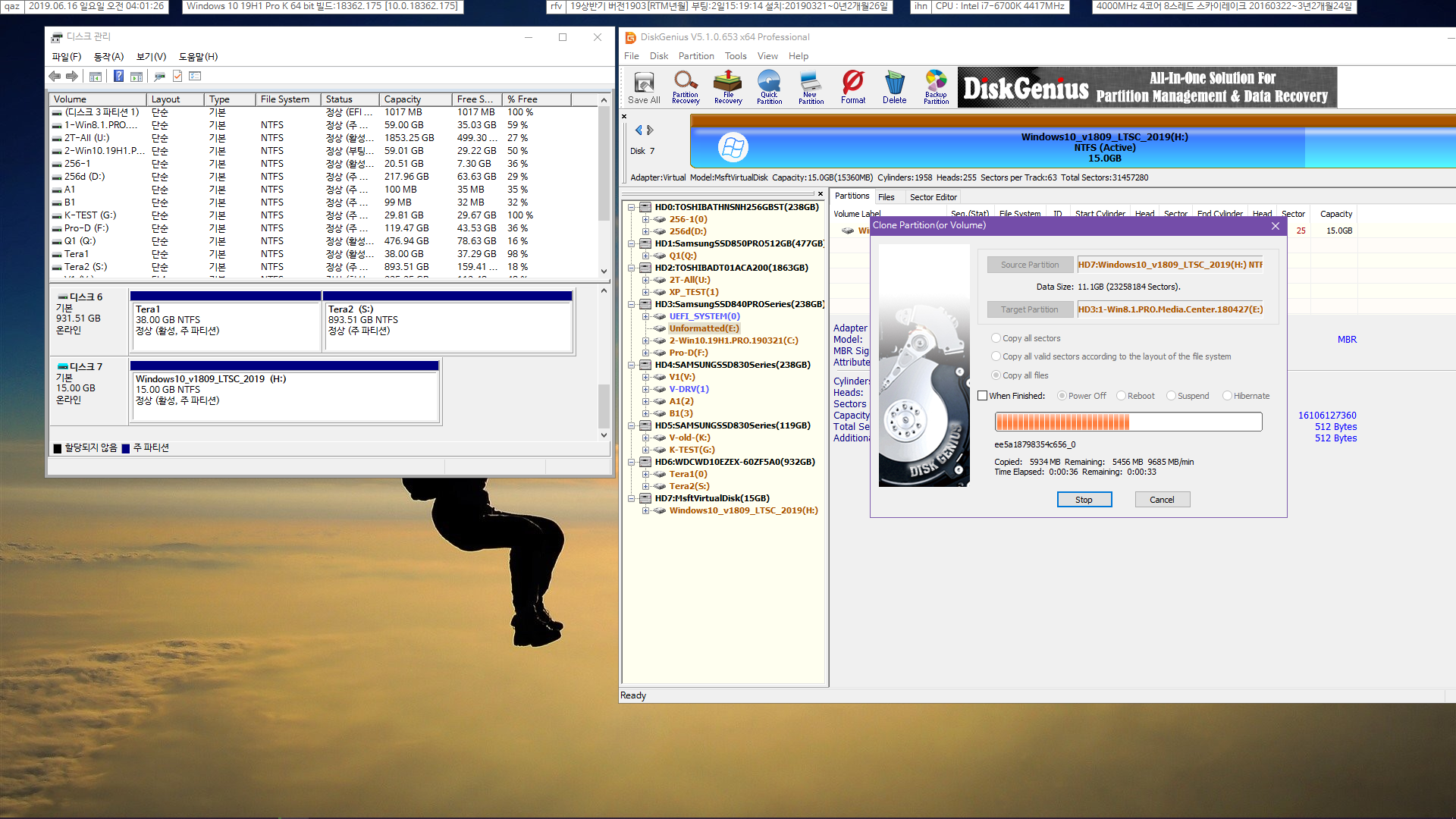Click the rightmost view icon in Disk Management toolbar
Image resolution: width=1456 pixels, height=819 pixels.
(195, 76)
